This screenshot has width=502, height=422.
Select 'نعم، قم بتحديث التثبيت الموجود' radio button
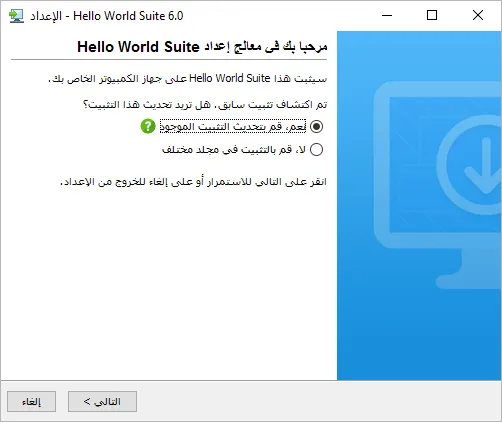click(316, 126)
